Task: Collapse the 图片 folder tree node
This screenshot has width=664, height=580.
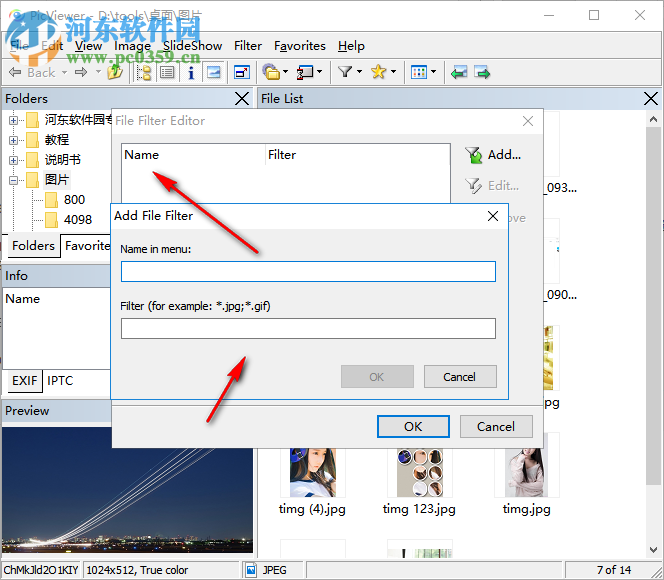Action: coord(14,180)
